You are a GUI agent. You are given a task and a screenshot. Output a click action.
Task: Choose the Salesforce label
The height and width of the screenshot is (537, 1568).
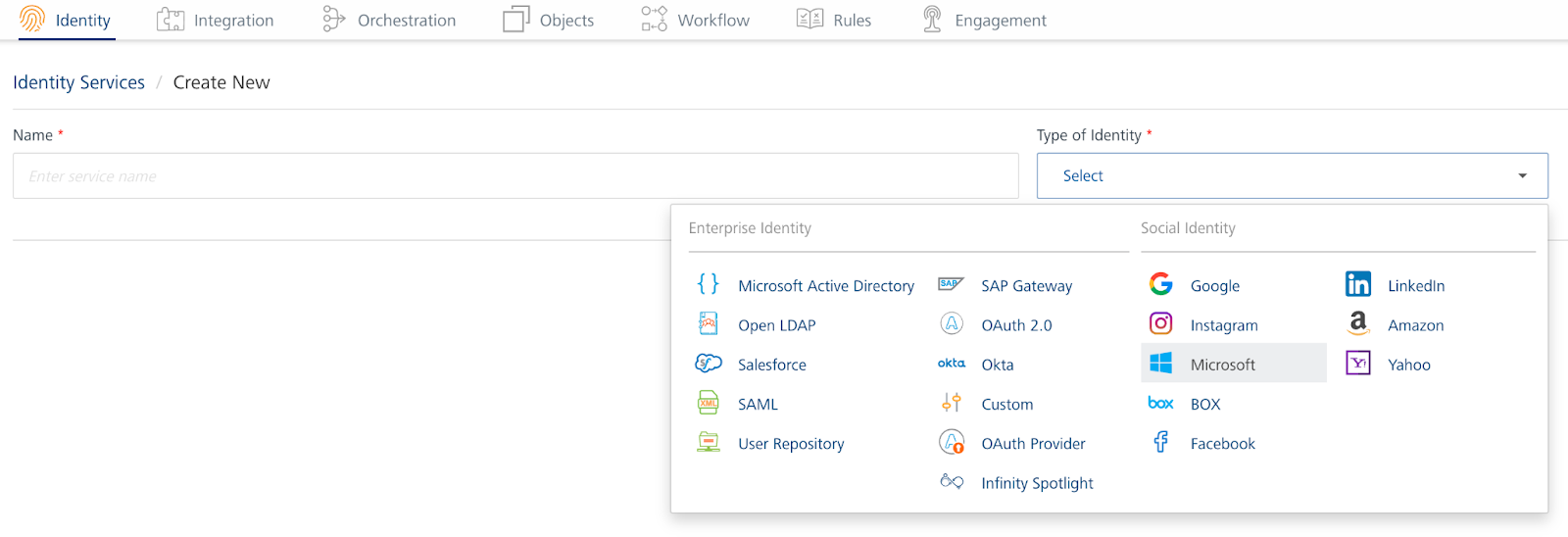772,365
